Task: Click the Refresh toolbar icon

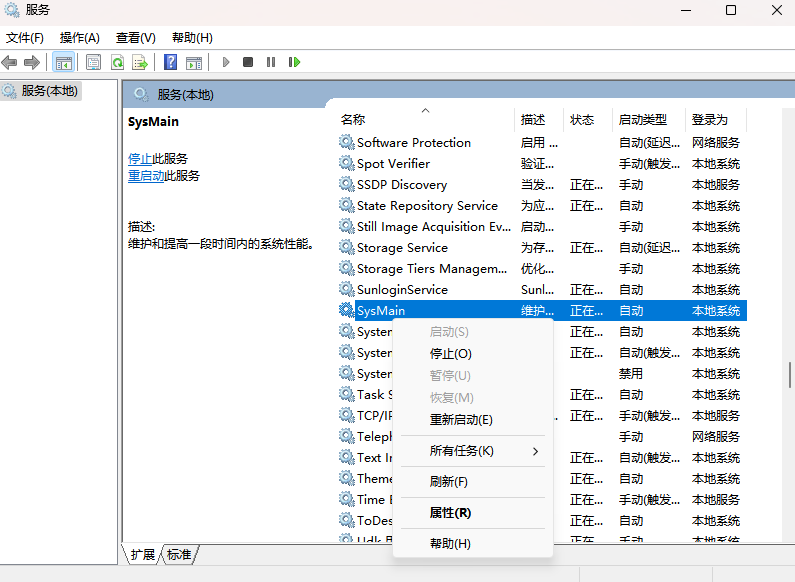Action: point(118,62)
